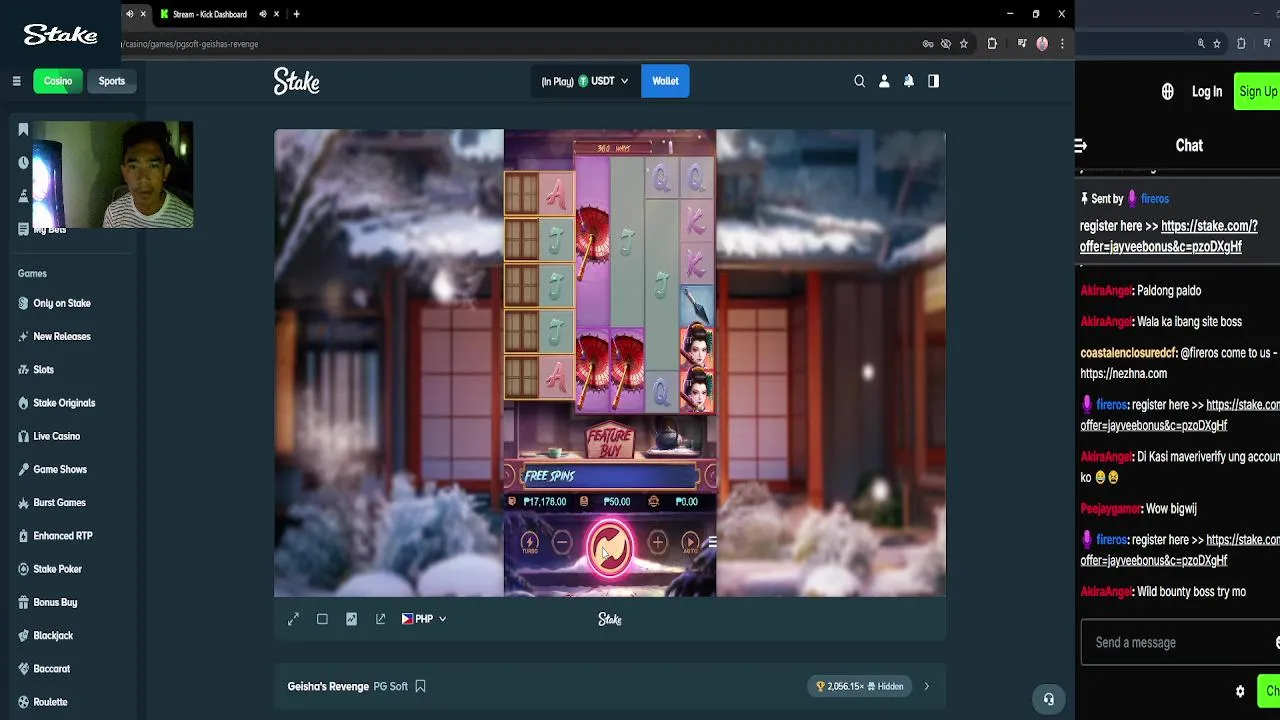Open Stake Poker
Viewport: 1280px width, 720px height.
tap(57, 569)
